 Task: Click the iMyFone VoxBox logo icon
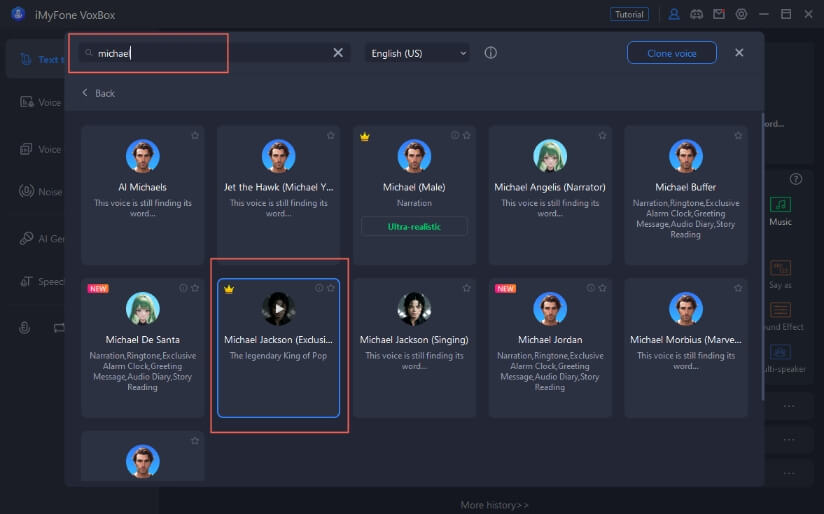click(x=18, y=14)
